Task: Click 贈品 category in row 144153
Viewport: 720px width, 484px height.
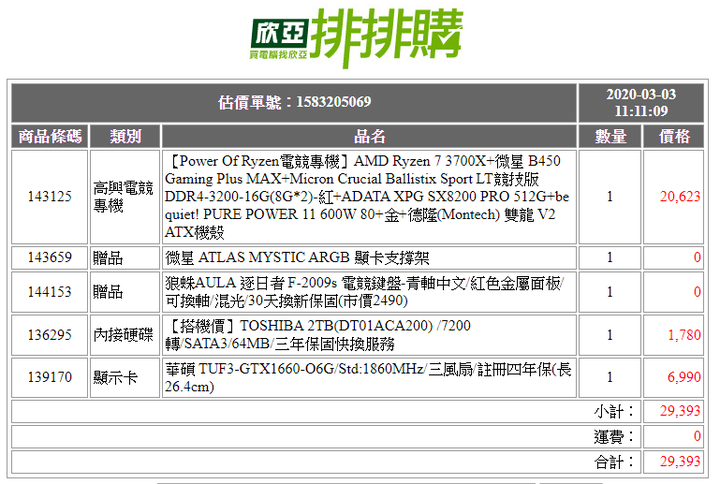Action: coord(125,292)
